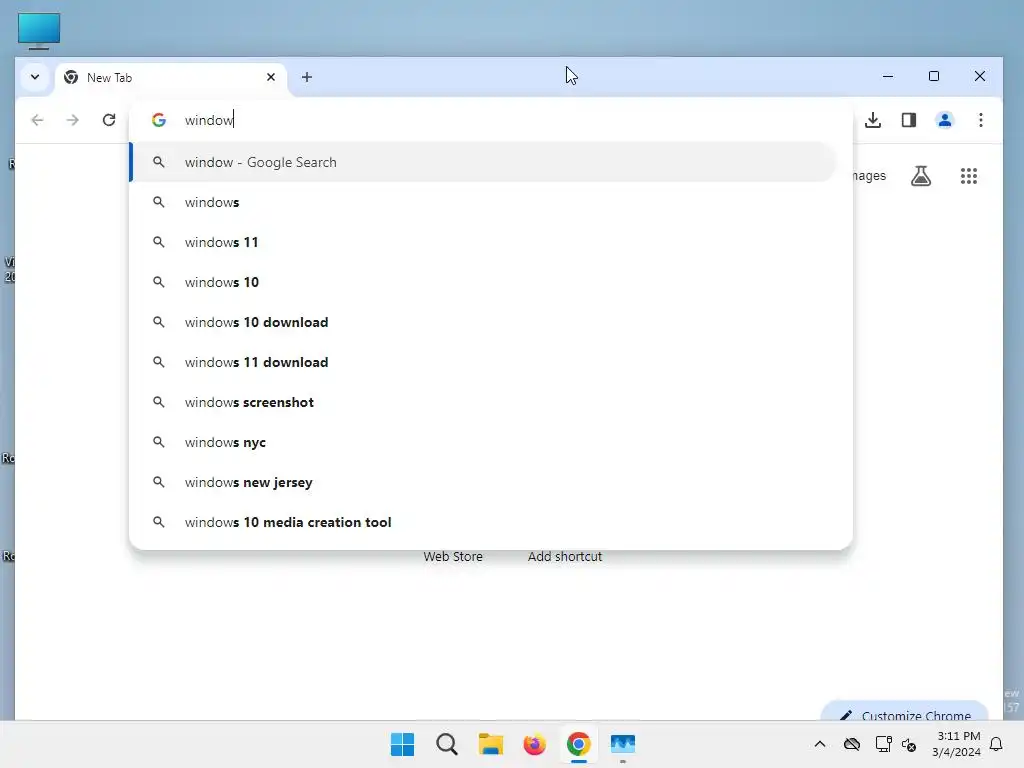Select the 'windows' suggestion

483,202
